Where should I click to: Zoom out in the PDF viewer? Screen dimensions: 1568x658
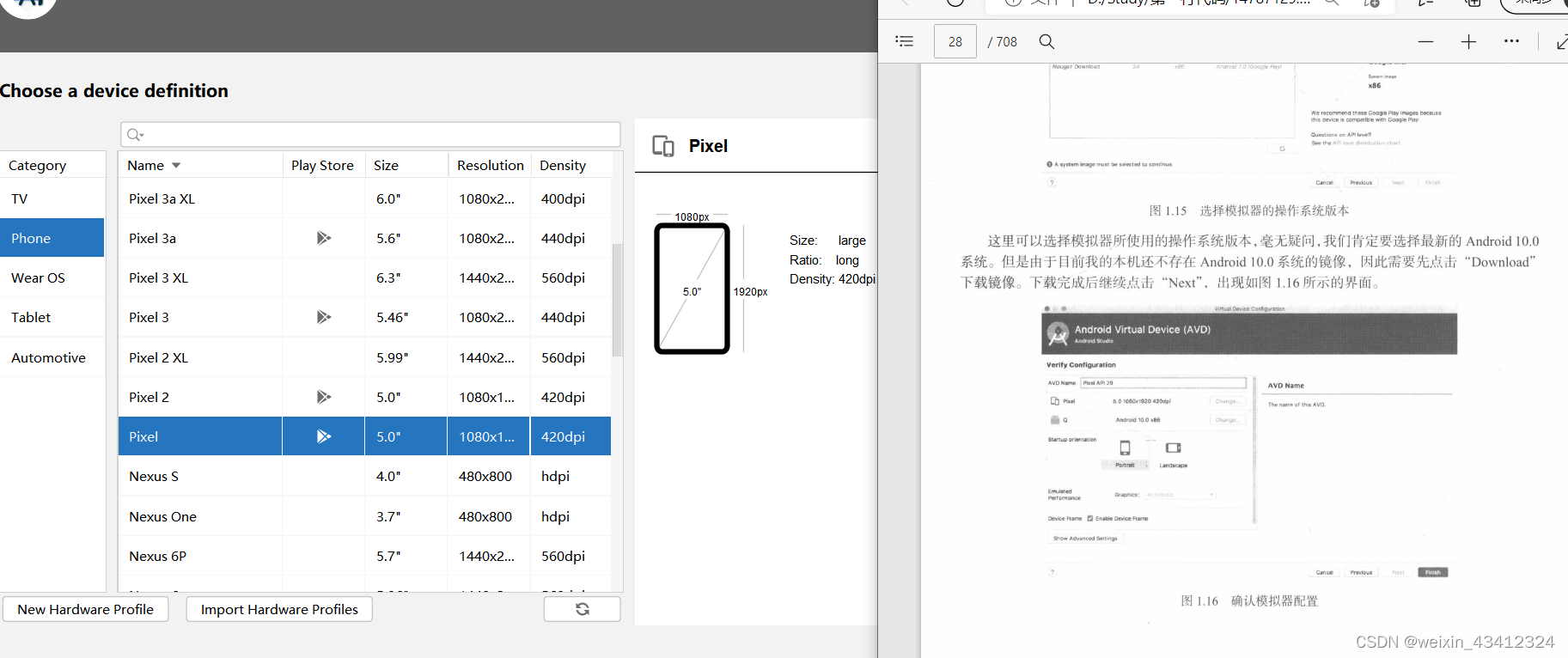(x=1425, y=41)
